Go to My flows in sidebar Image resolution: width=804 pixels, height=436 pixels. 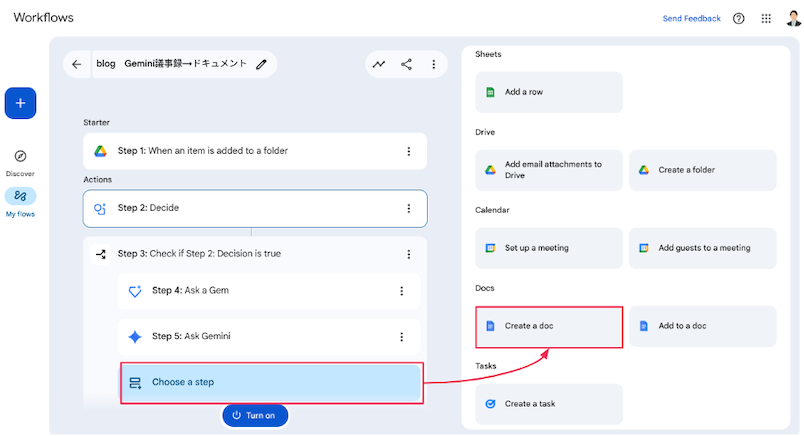click(21, 202)
